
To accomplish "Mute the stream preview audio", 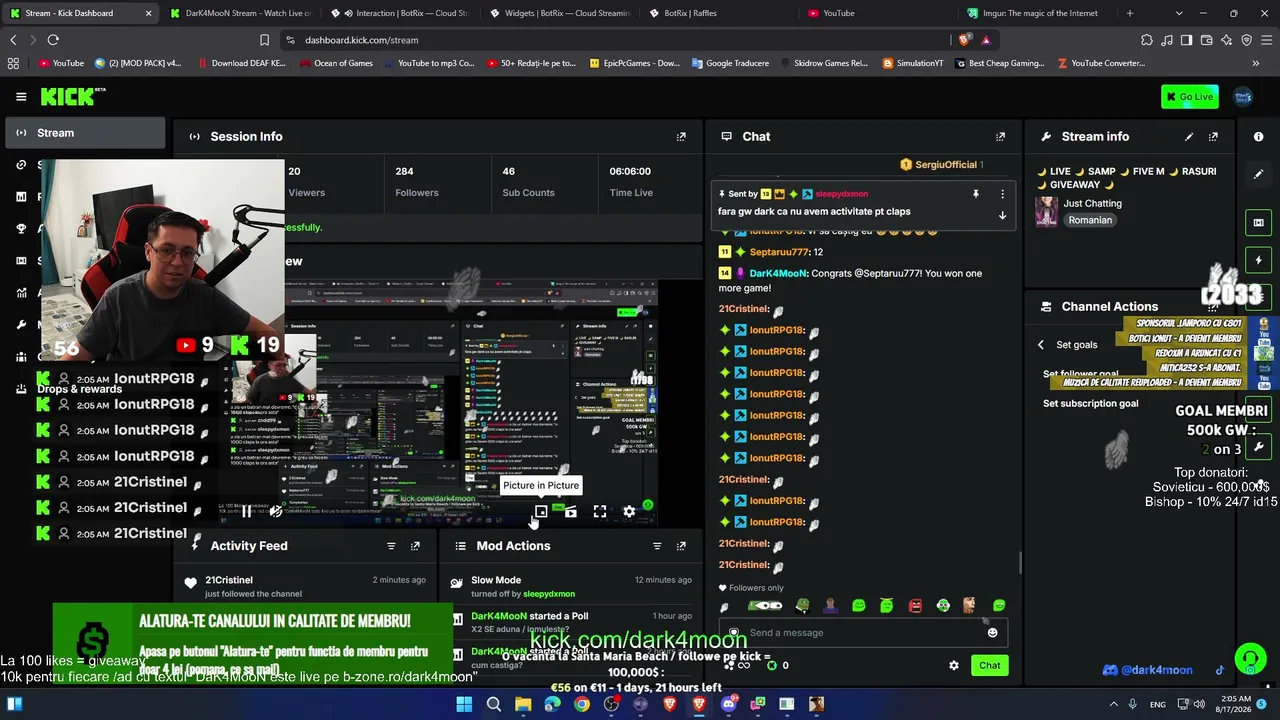I will (x=276, y=512).
